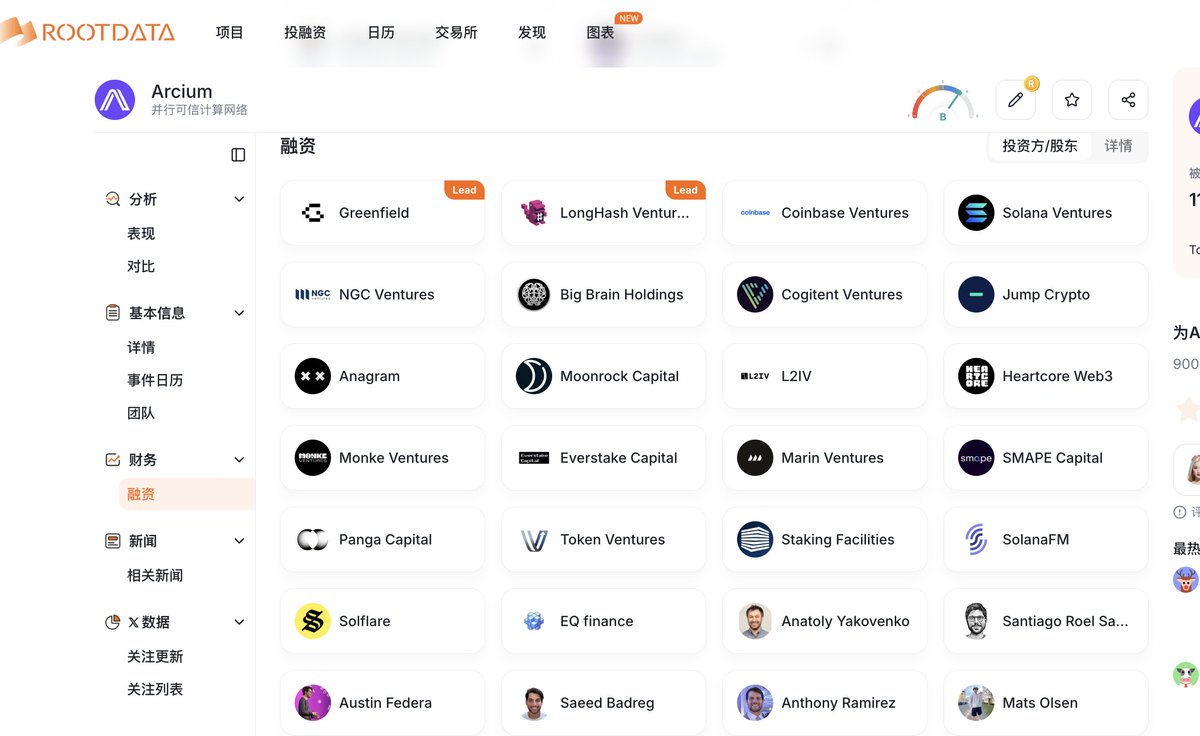The image size is (1200, 736).
Task: Switch to 详情 view
Action: coord(1118,146)
